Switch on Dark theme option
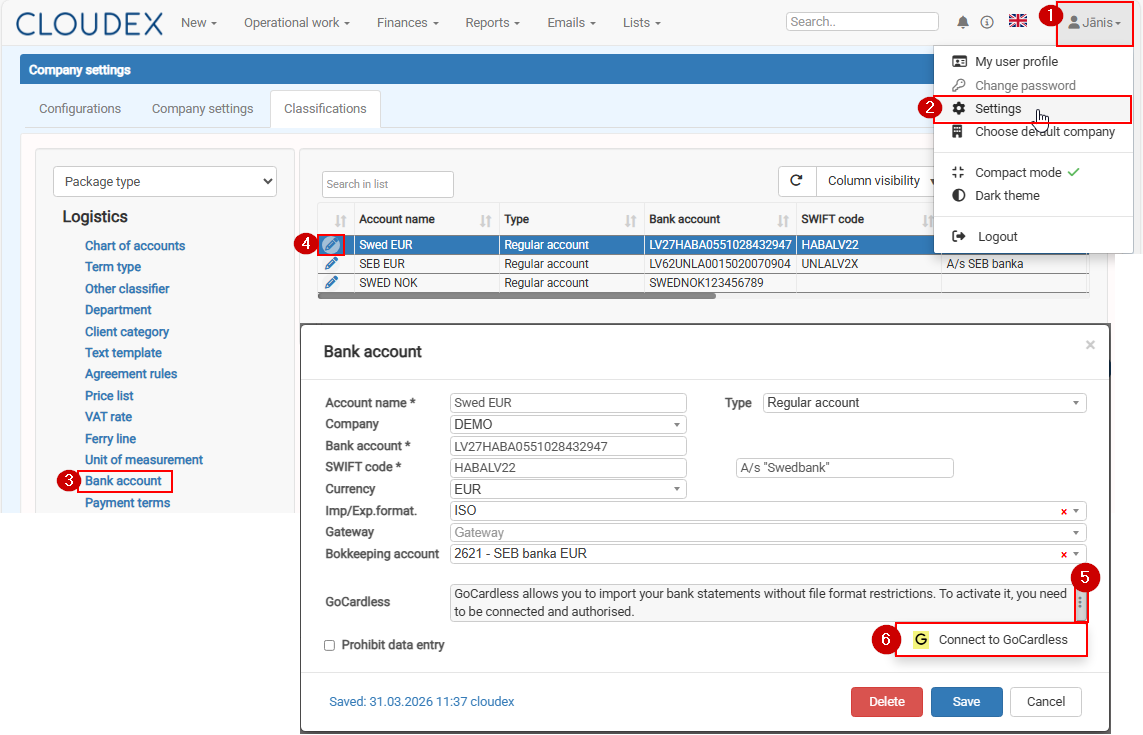The width and height of the screenshot is (1143, 735). tap(1006, 196)
